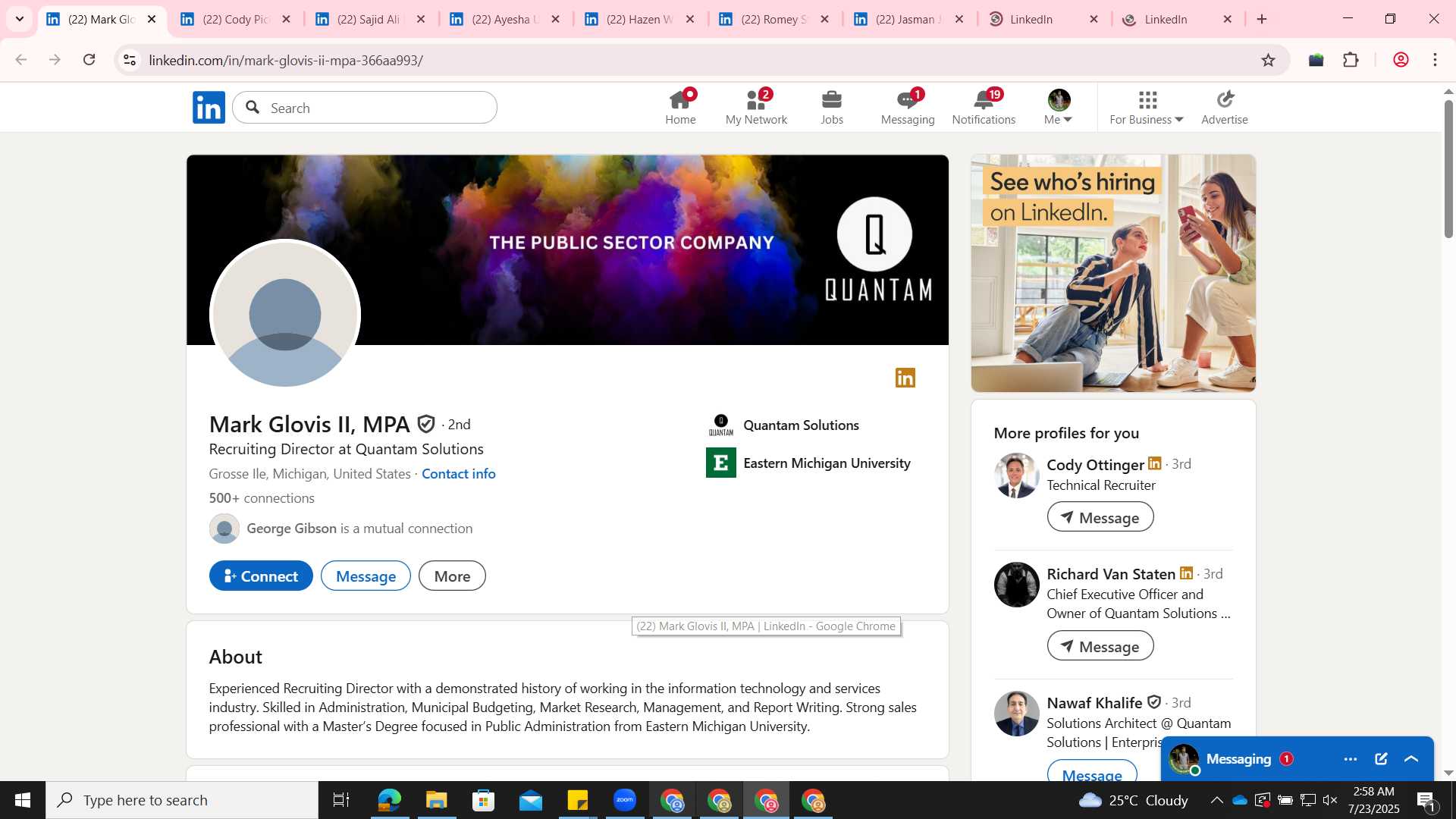Open messaging overlay options (three dots)
The height and width of the screenshot is (819, 1456).
pos(1351,759)
